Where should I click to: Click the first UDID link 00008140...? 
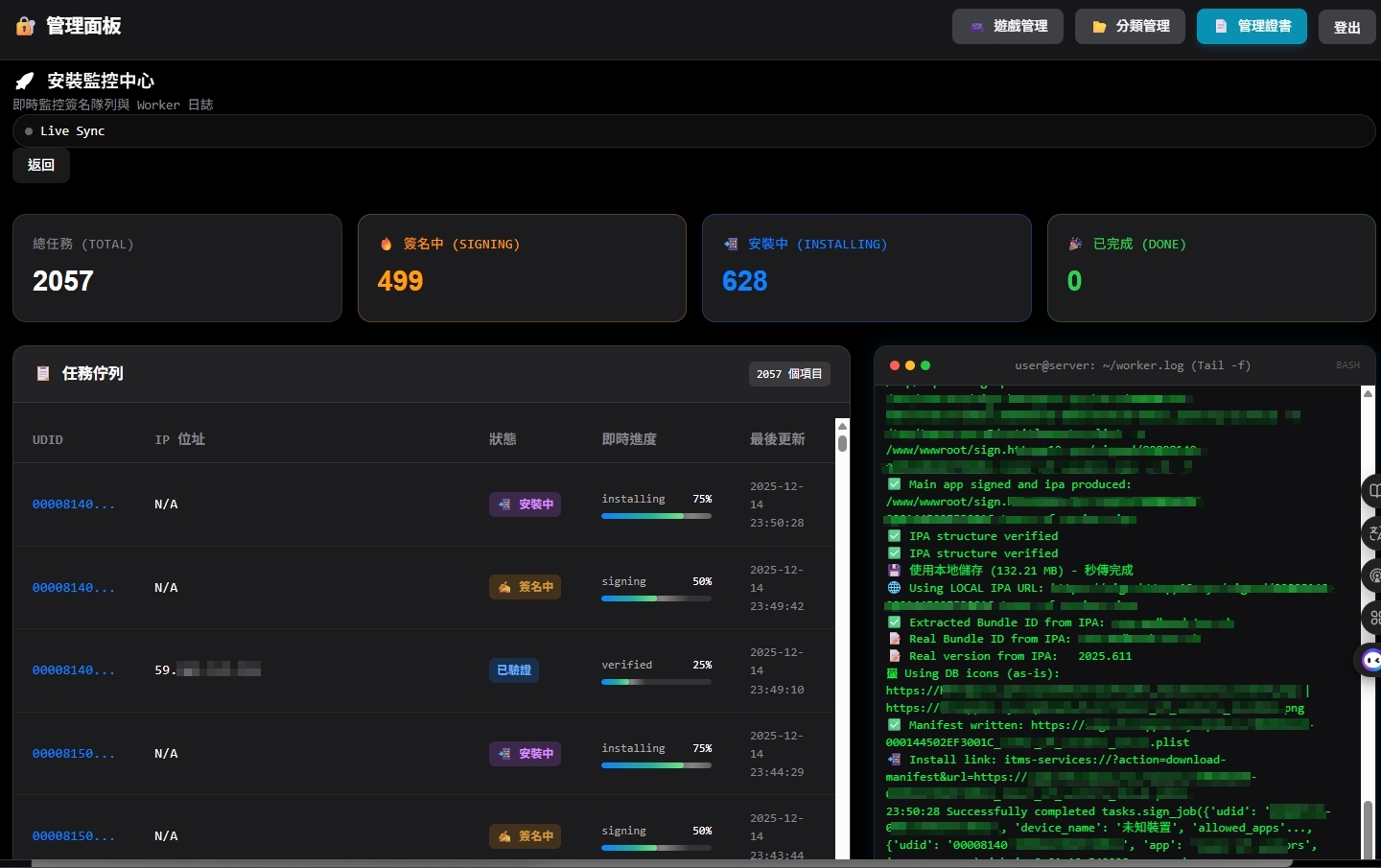click(x=73, y=504)
